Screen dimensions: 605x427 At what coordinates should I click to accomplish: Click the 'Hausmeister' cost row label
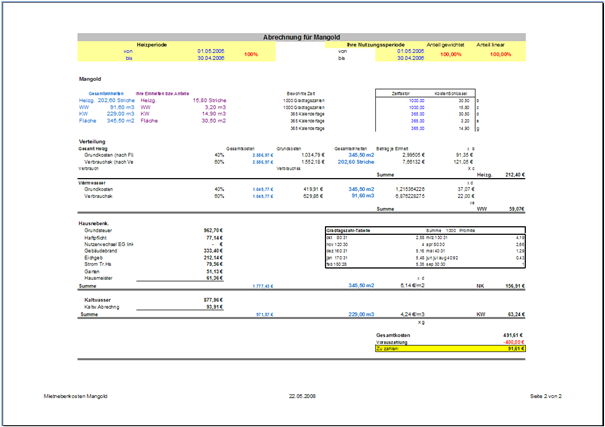coord(103,277)
